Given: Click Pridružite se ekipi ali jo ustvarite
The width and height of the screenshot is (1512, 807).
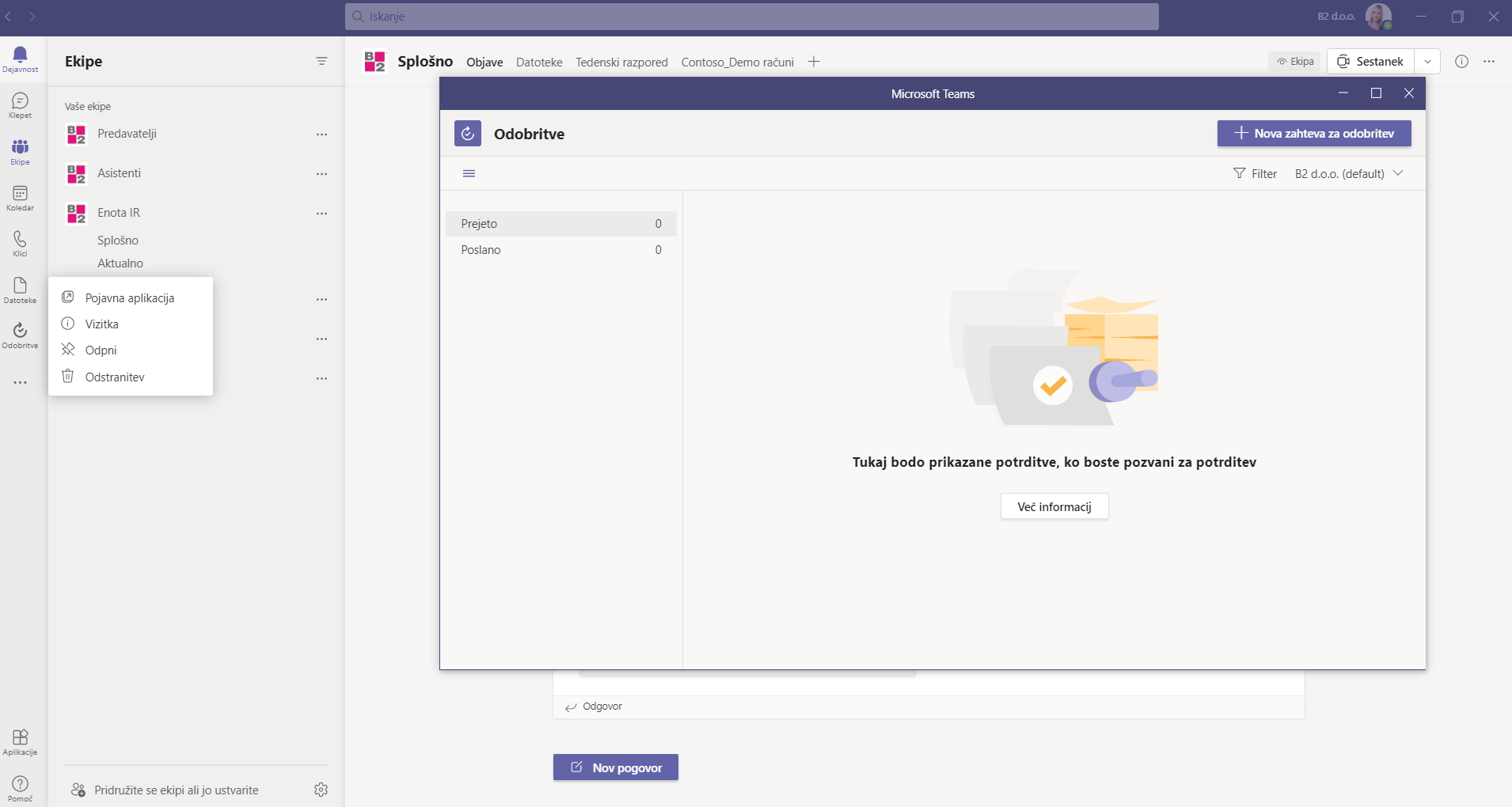Looking at the screenshot, I should [x=165, y=790].
